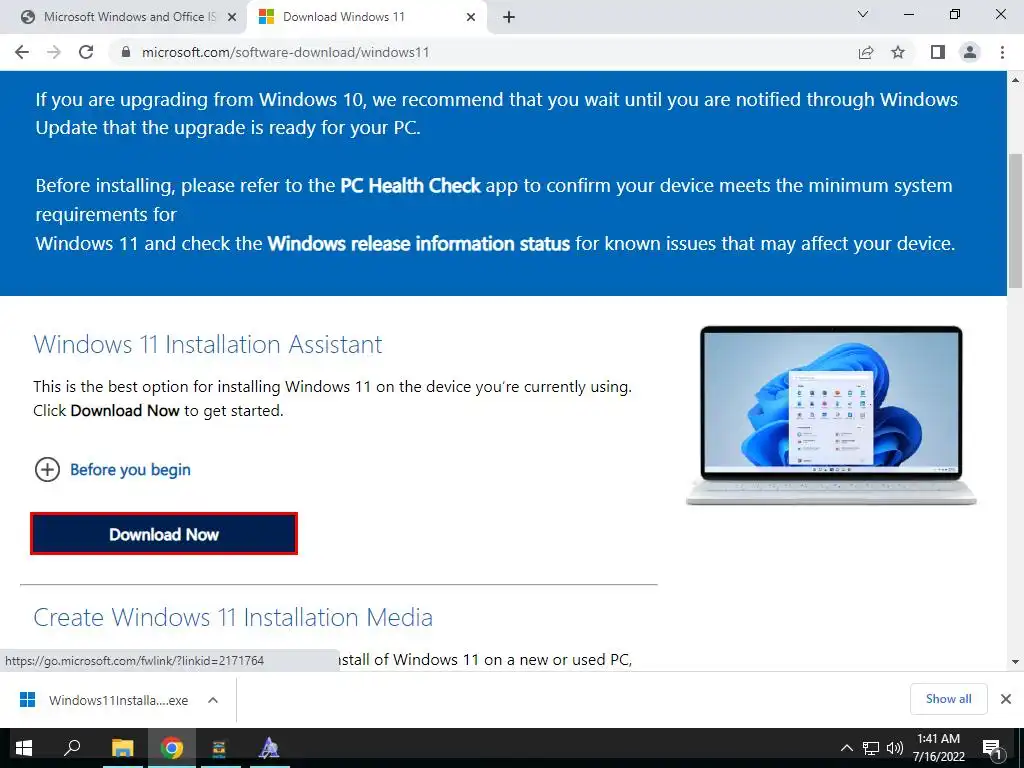Click the Chrome taskbar icon
Viewport: 1024px width, 768px height.
(172, 748)
